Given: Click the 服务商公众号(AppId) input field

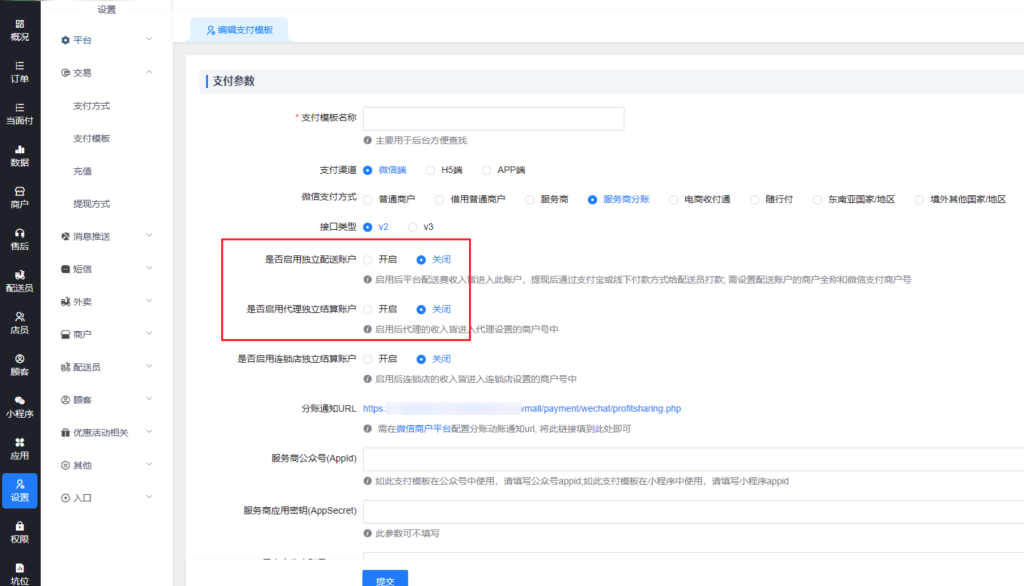Looking at the screenshot, I should pos(692,459).
